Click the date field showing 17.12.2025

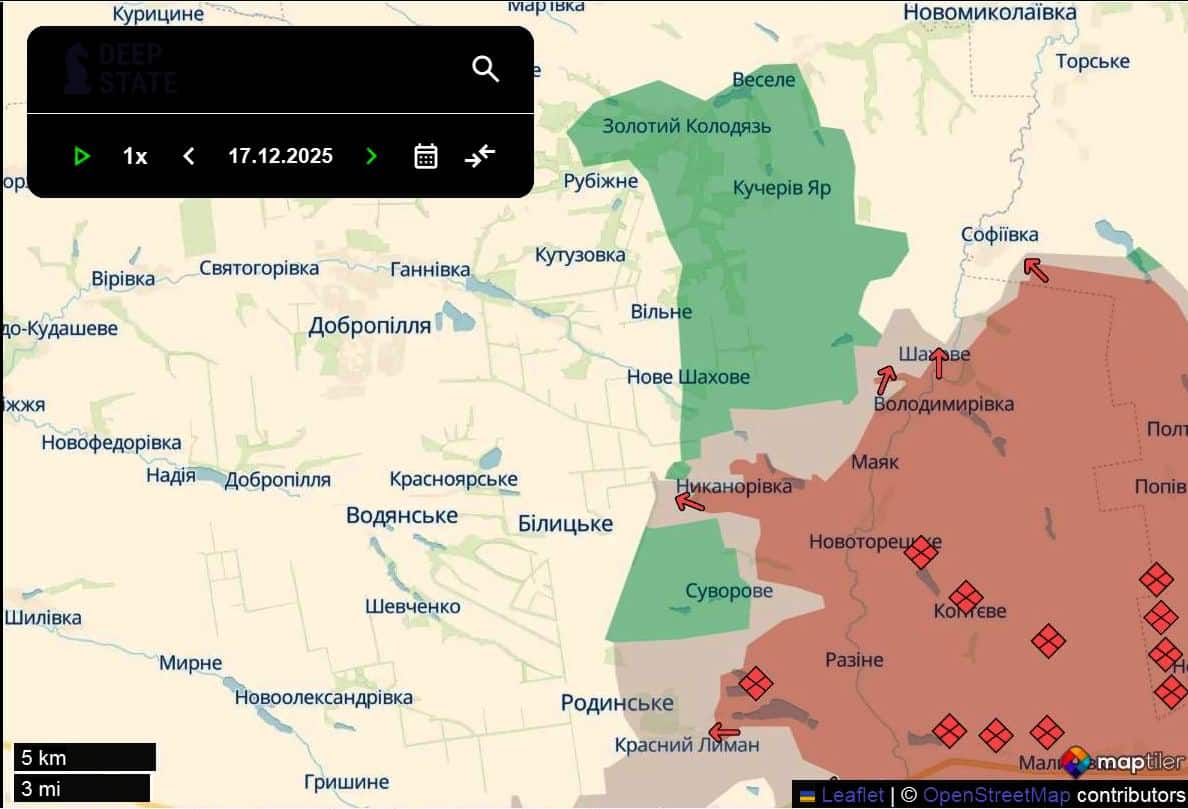280,155
